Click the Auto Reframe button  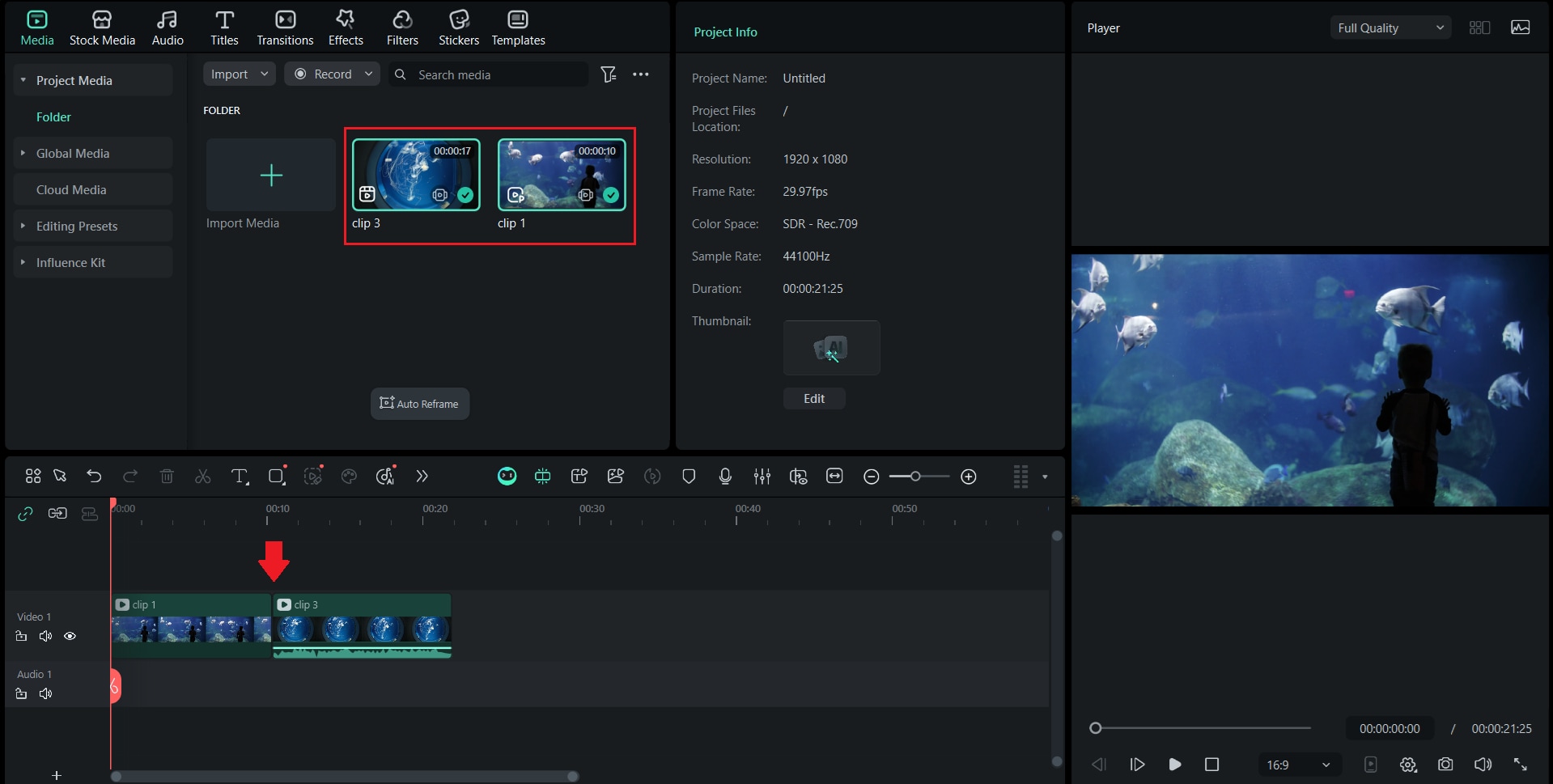tap(419, 403)
